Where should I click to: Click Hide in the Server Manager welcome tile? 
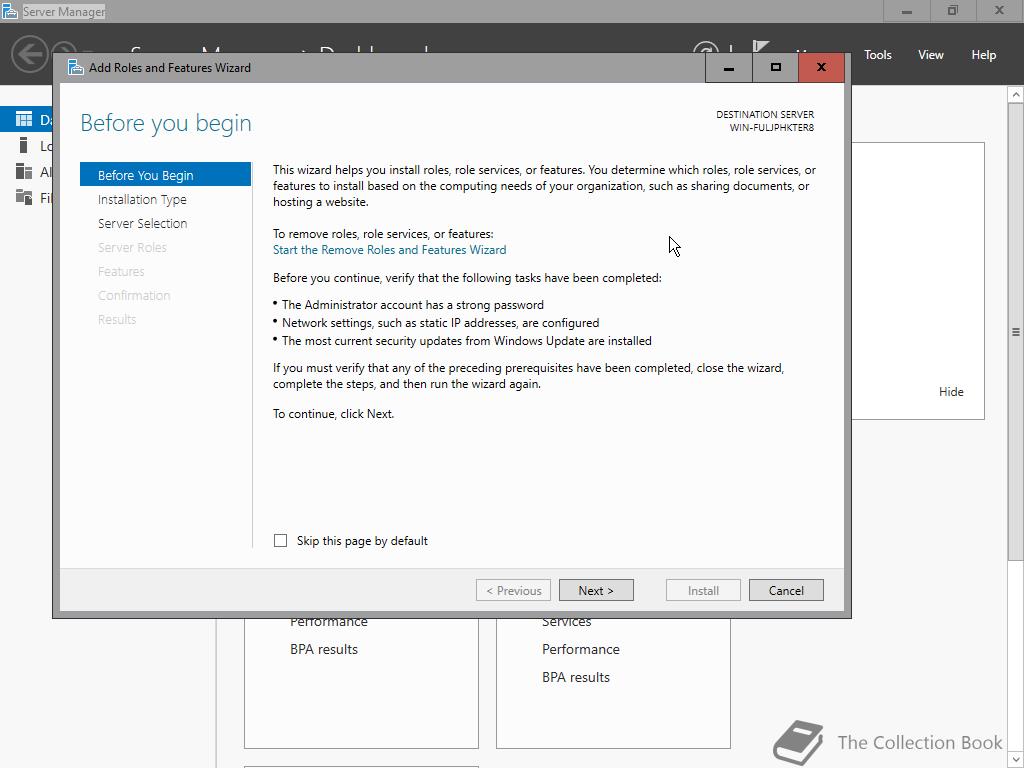951,392
